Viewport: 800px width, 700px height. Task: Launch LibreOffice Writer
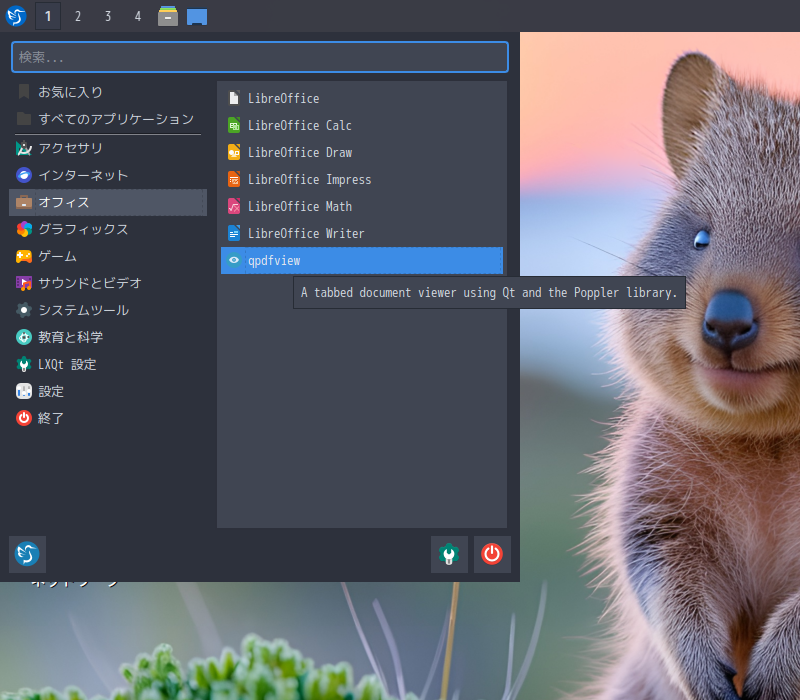click(x=305, y=234)
